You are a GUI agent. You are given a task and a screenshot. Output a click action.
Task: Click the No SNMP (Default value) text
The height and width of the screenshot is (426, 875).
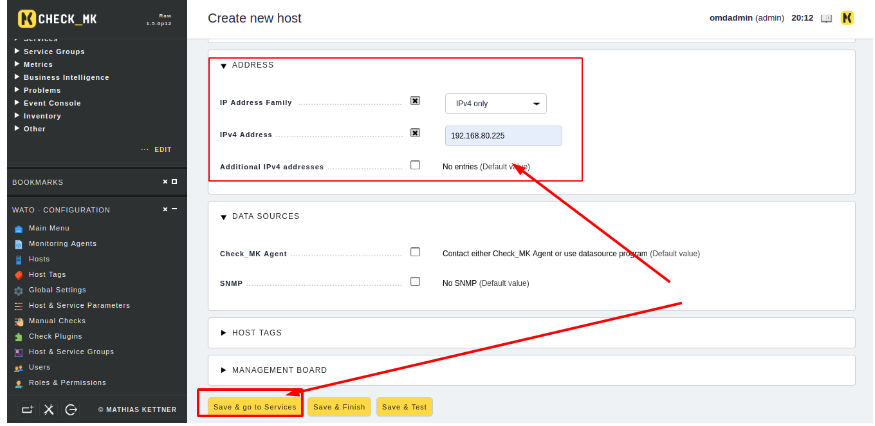tap(485, 283)
